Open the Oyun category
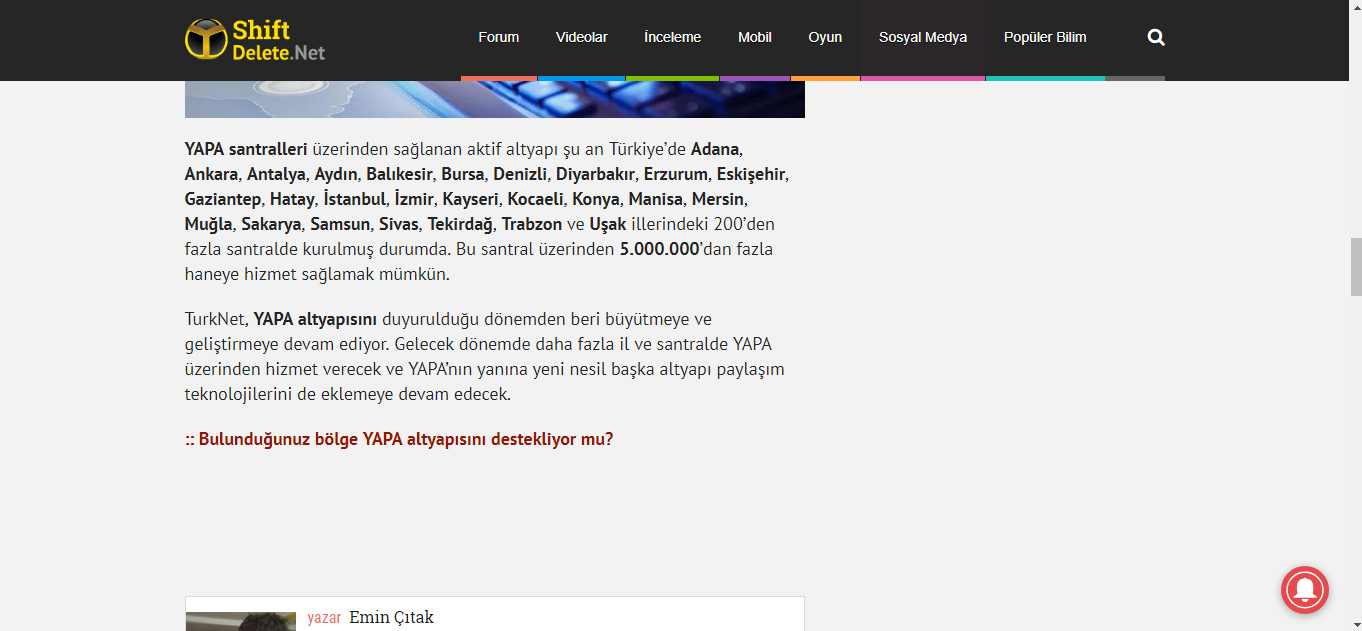Image resolution: width=1362 pixels, height=631 pixels. click(825, 38)
